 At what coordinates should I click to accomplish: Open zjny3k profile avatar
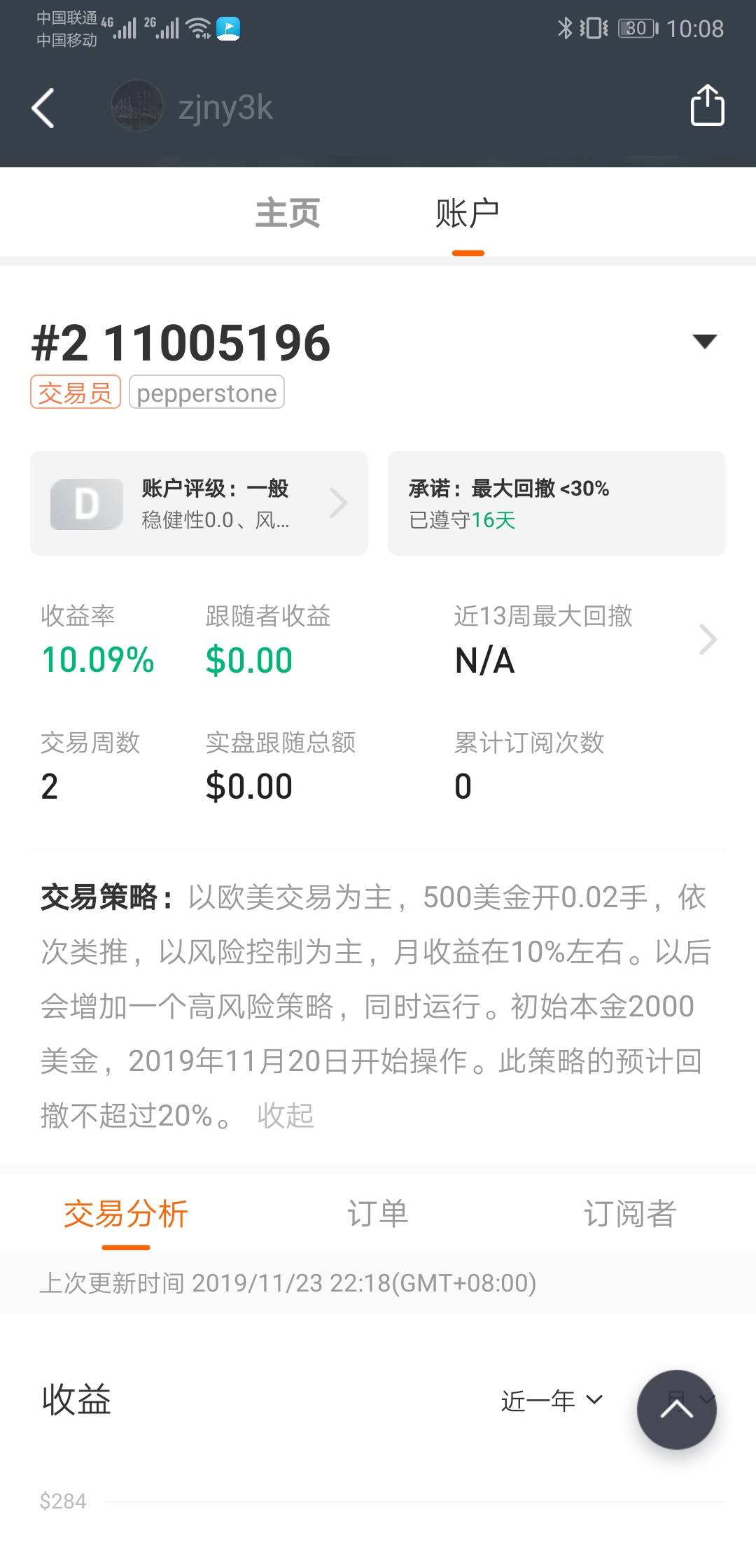137,106
